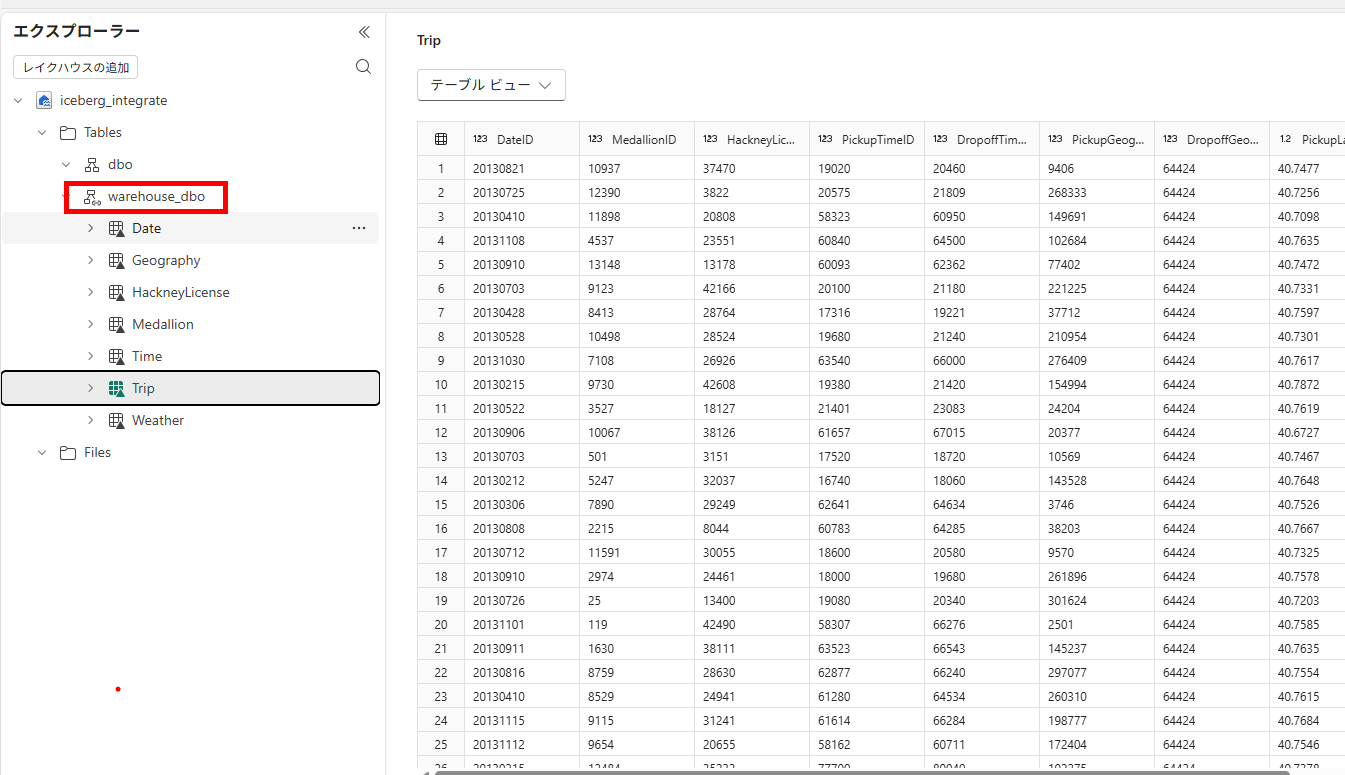Collapse the Explorer pane with double chevron
Image resolution: width=1345 pixels, height=775 pixels.
(364, 32)
